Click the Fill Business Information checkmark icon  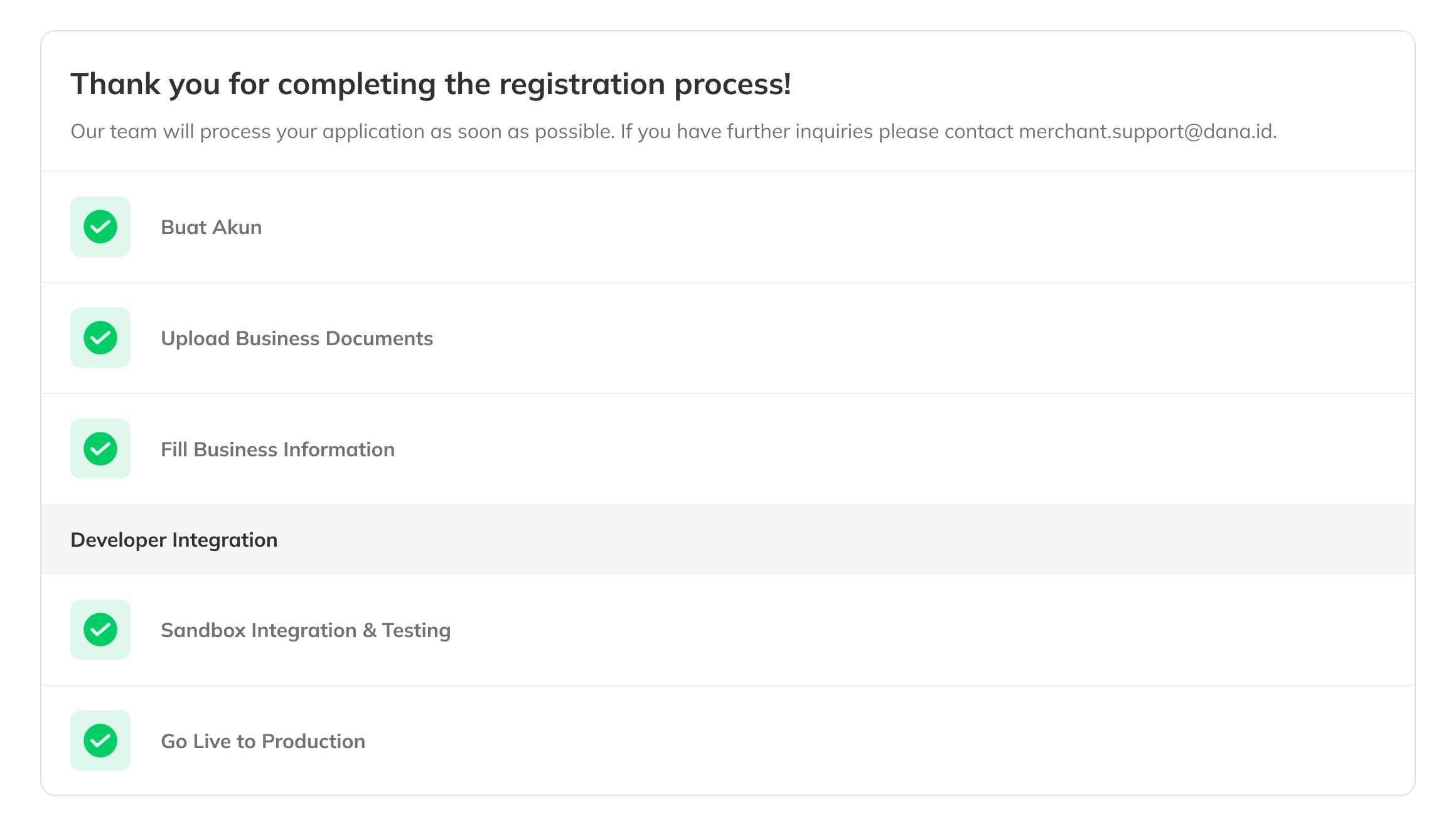click(100, 449)
